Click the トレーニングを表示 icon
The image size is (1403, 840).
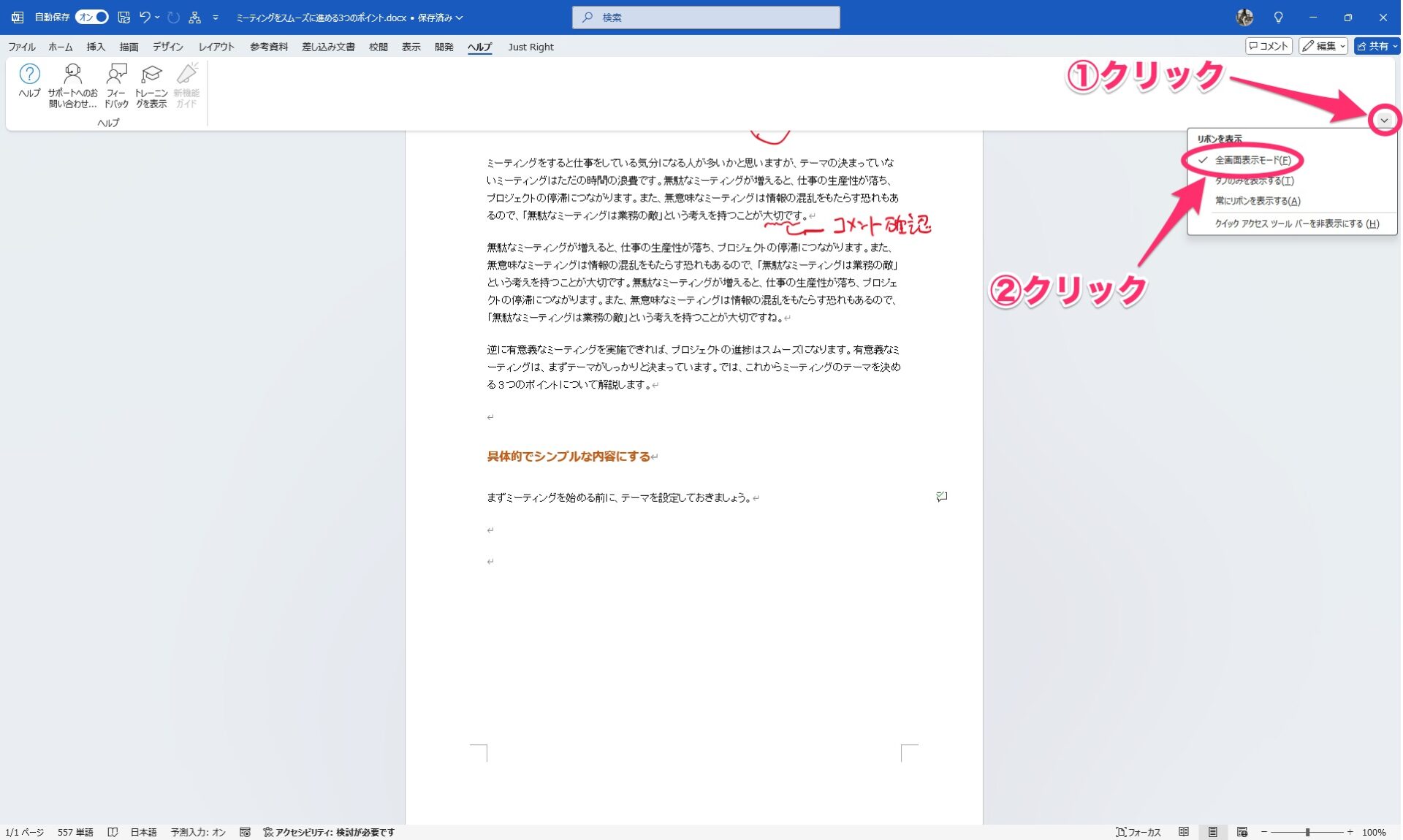tap(150, 82)
